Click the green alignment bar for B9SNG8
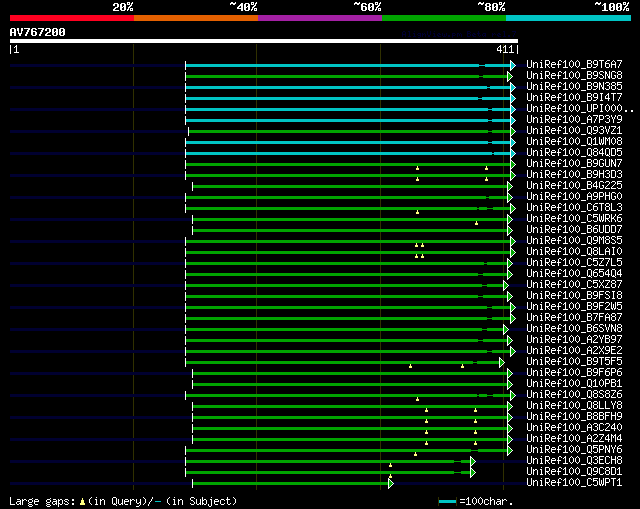 tap(347, 76)
